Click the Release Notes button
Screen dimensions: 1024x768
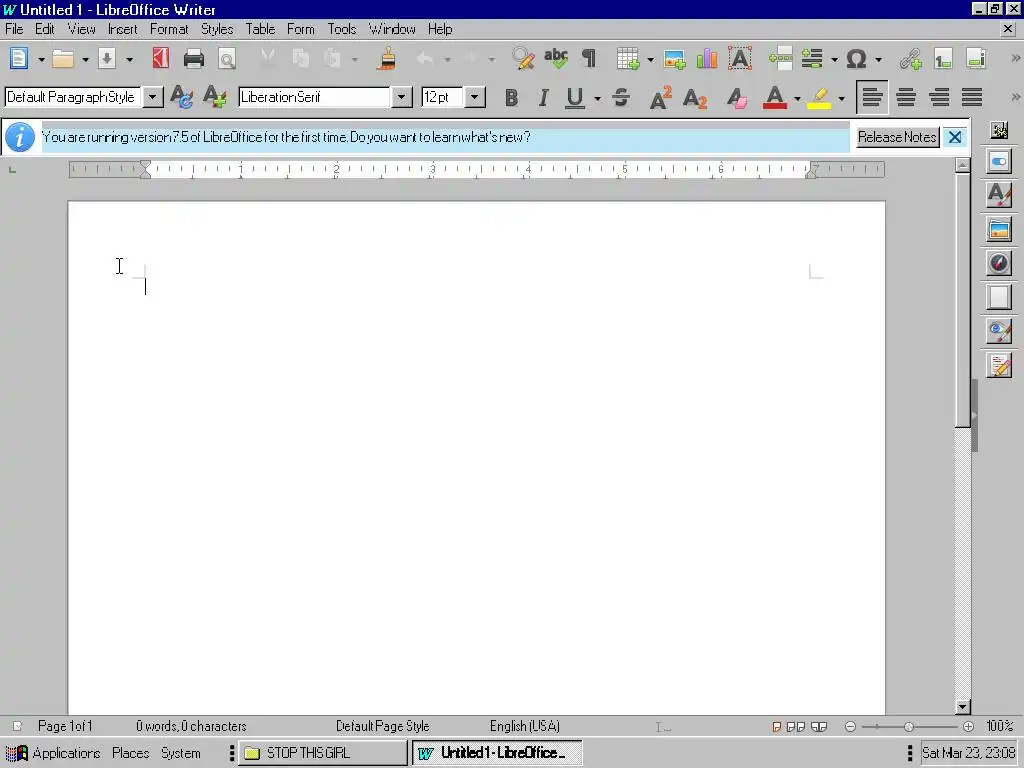pyautogui.click(x=897, y=137)
